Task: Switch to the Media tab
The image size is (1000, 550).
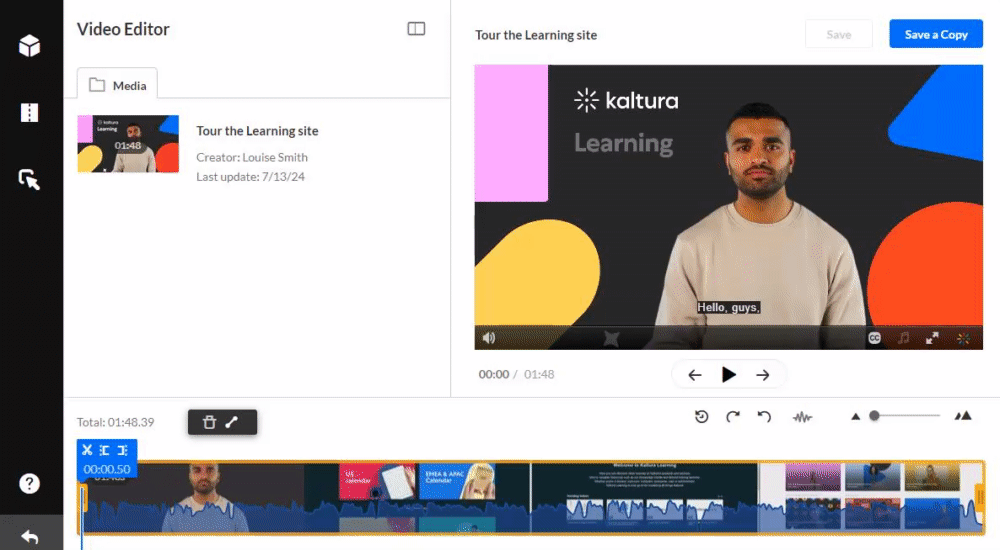Action: point(118,86)
